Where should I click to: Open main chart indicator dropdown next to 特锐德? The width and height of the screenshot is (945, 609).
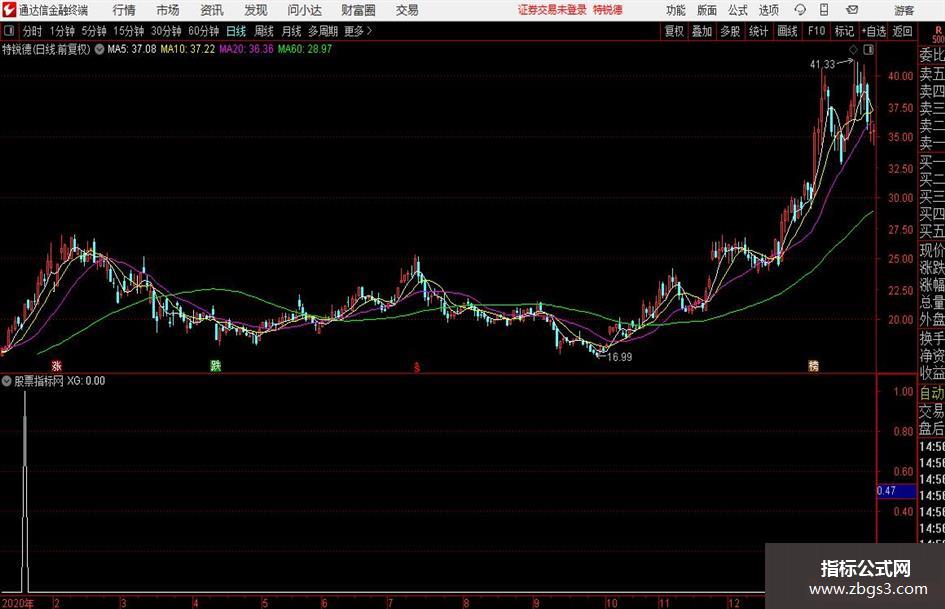(99, 49)
